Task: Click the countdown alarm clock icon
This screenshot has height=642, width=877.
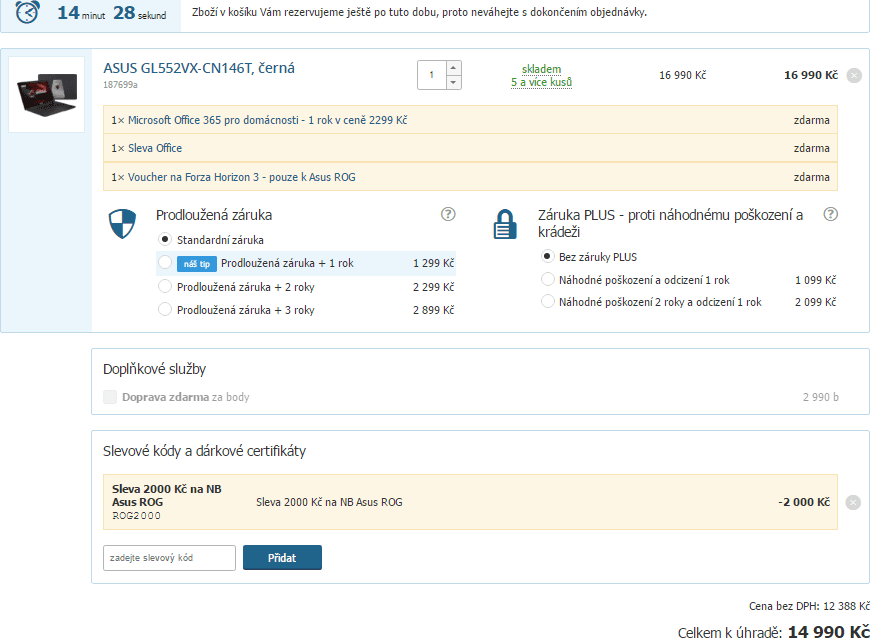Action: tap(27, 11)
